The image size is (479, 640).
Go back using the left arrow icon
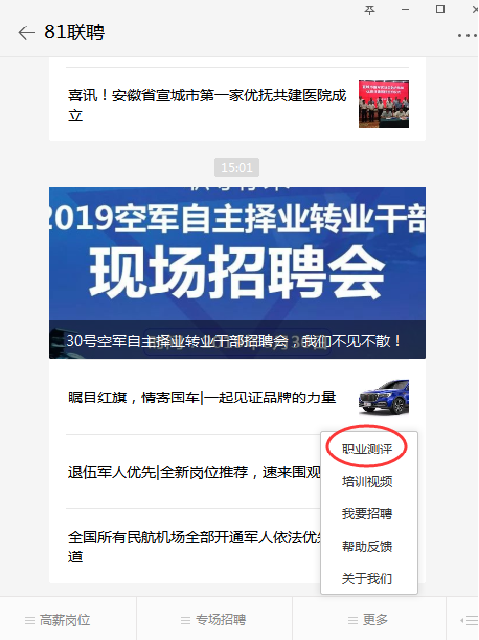click(27, 33)
